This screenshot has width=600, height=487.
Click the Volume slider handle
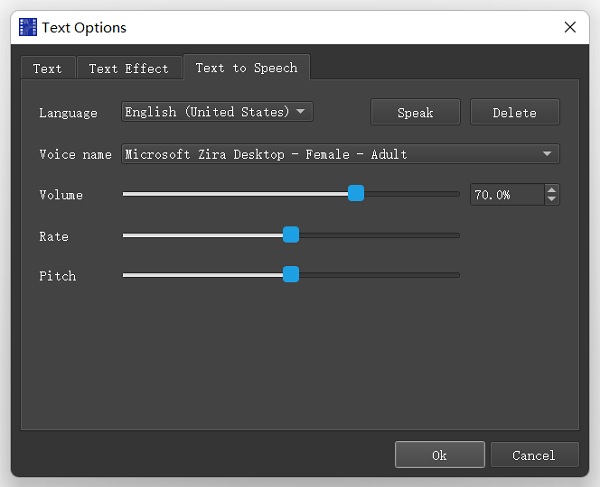point(356,193)
